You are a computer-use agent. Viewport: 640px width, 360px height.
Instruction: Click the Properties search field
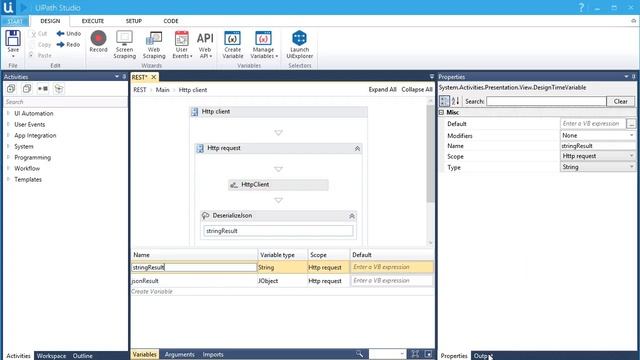[x=546, y=101]
